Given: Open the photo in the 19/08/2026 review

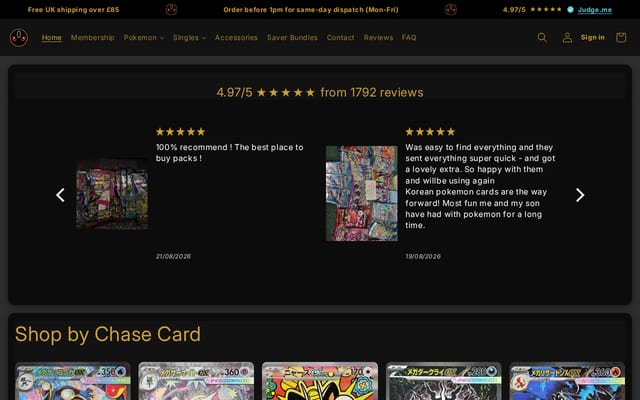Looking at the screenshot, I should [362, 193].
